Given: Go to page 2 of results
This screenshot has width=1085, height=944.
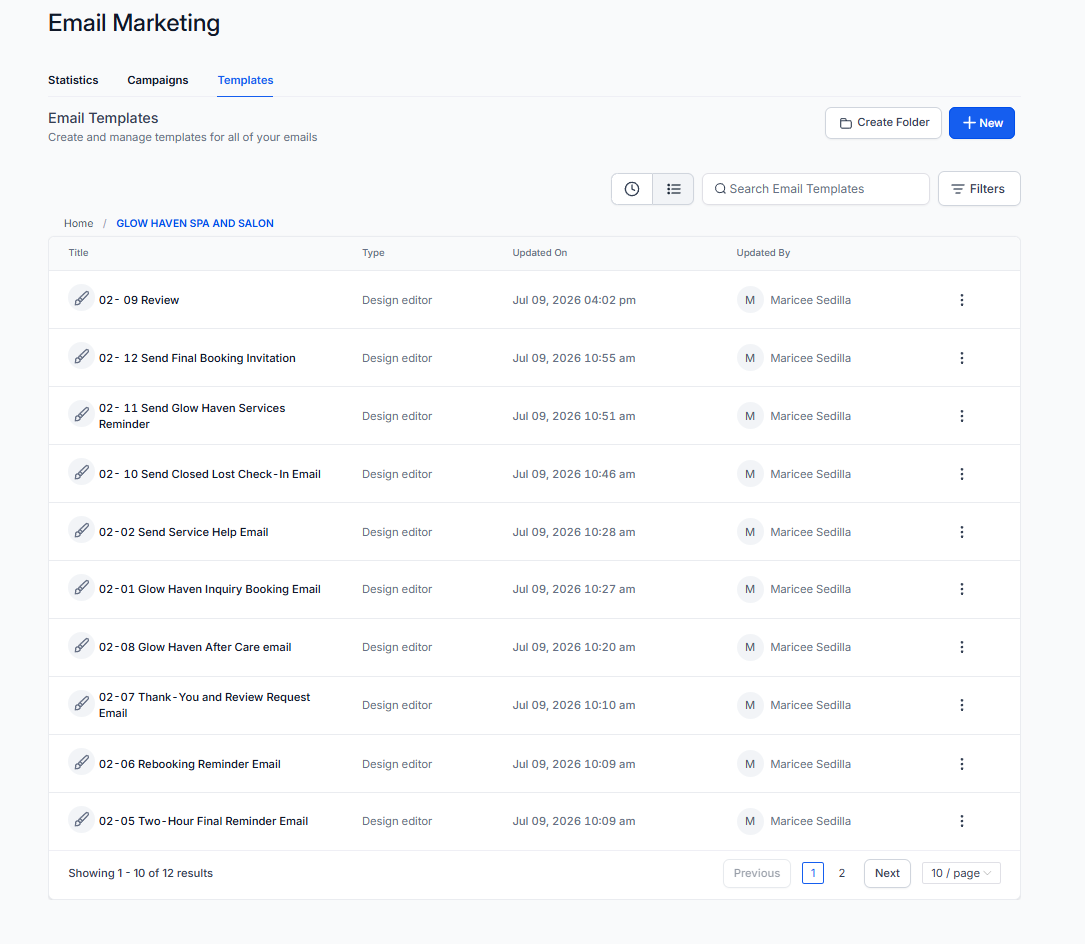Looking at the screenshot, I should (841, 873).
